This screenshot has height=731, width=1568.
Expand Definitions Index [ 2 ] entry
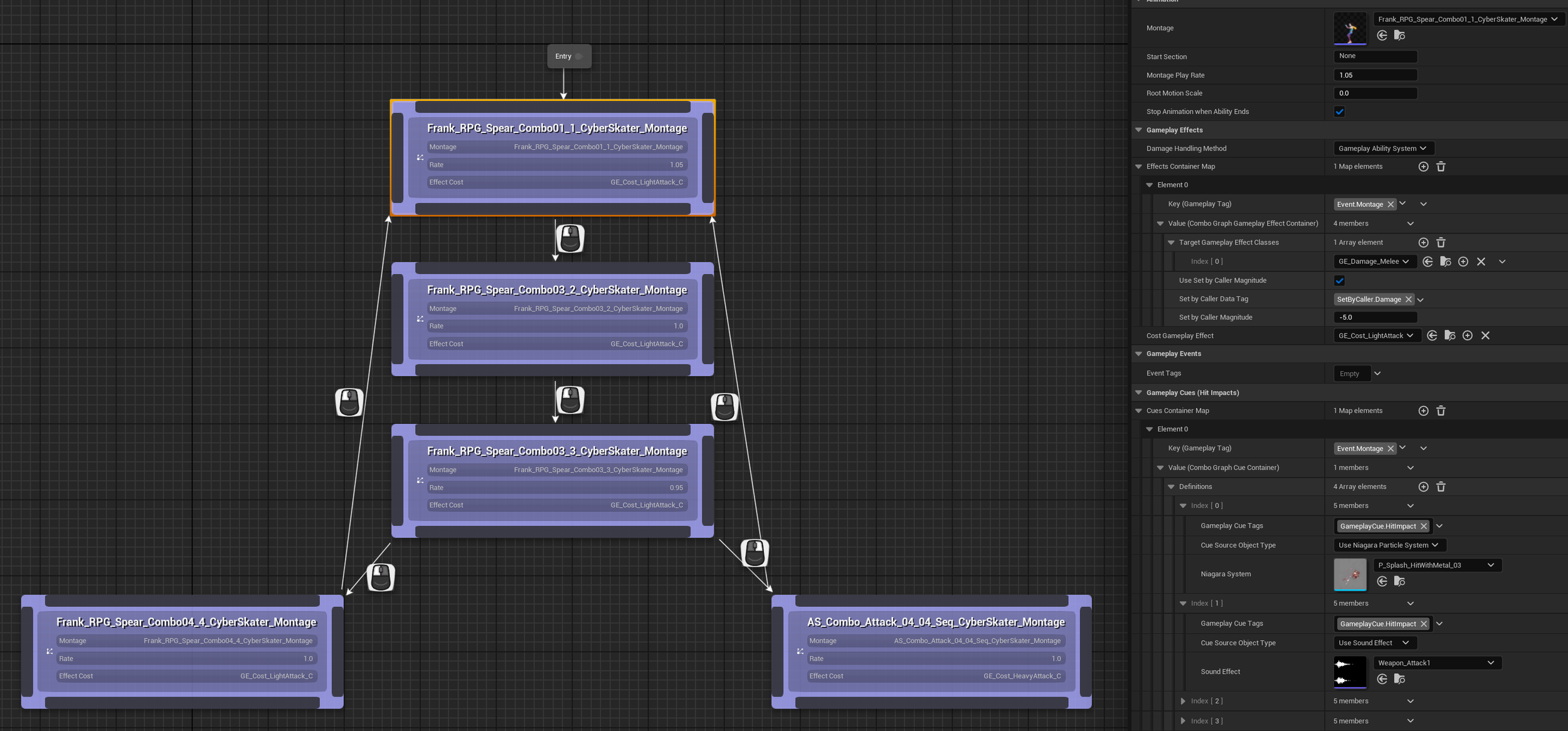[x=1183, y=702]
